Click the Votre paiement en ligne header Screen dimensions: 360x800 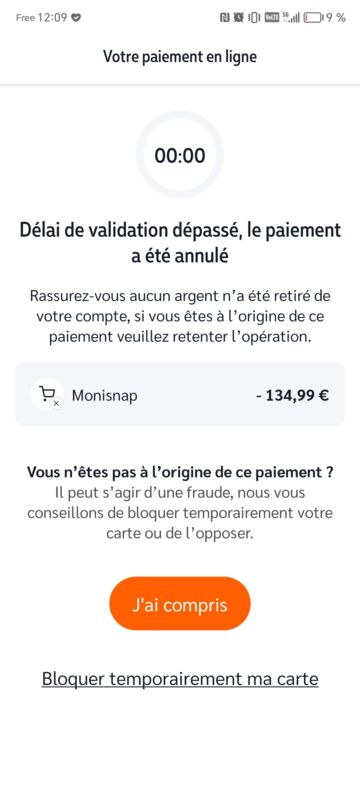click(180, 56)
